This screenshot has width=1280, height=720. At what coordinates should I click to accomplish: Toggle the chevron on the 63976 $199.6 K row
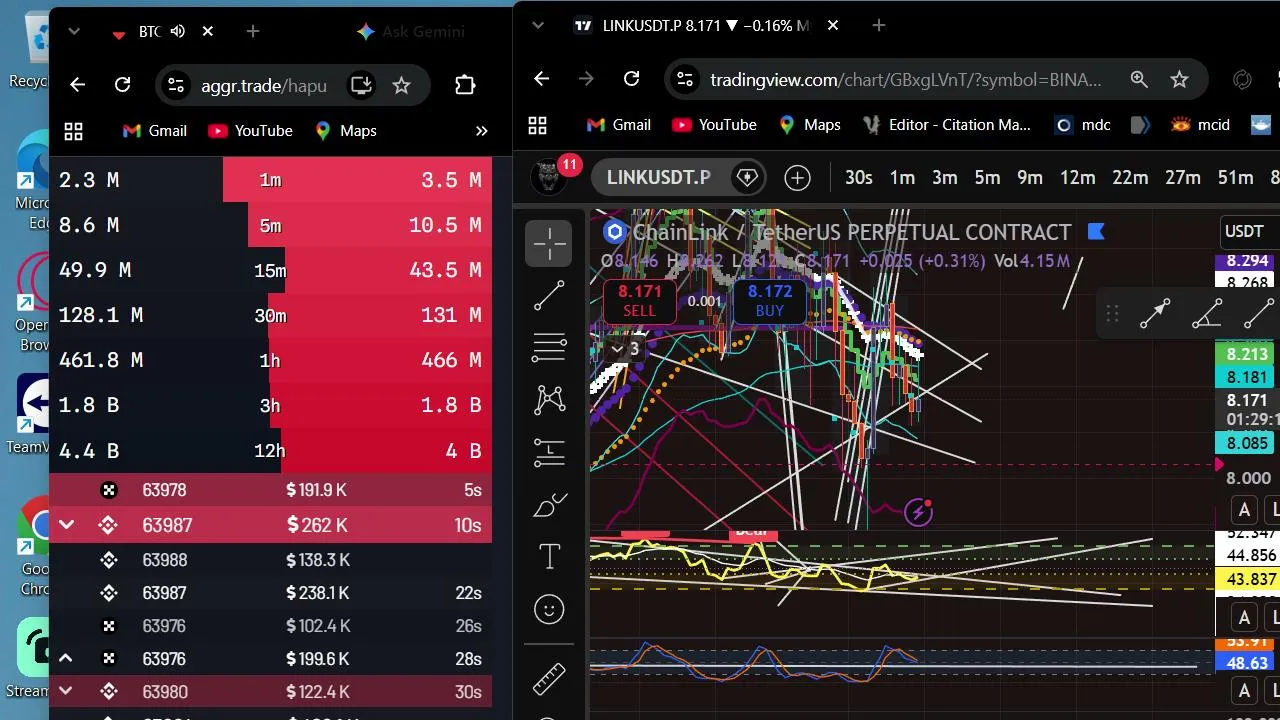click(66, 659)
